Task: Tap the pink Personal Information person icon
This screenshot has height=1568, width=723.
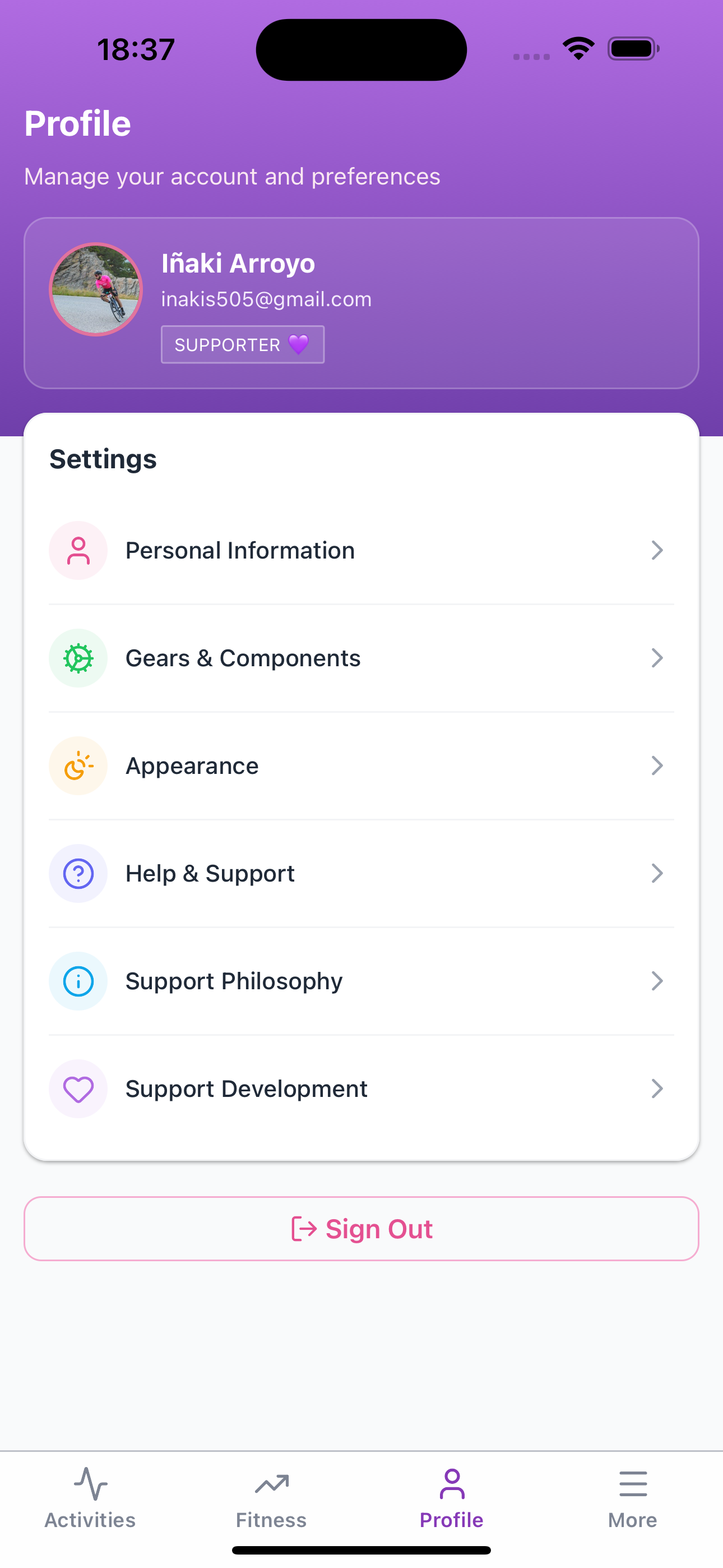Action: [x=78, y=550]
